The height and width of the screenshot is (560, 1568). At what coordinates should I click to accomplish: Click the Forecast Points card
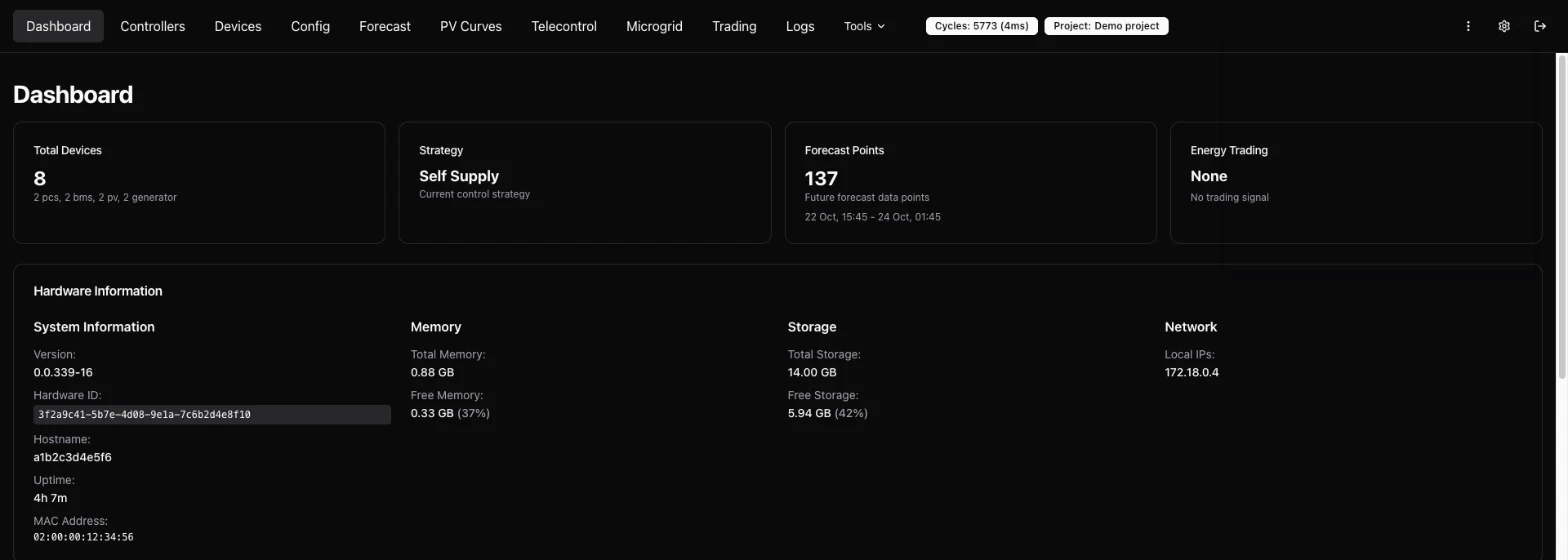pyautogui.click(x=971, y=182)
